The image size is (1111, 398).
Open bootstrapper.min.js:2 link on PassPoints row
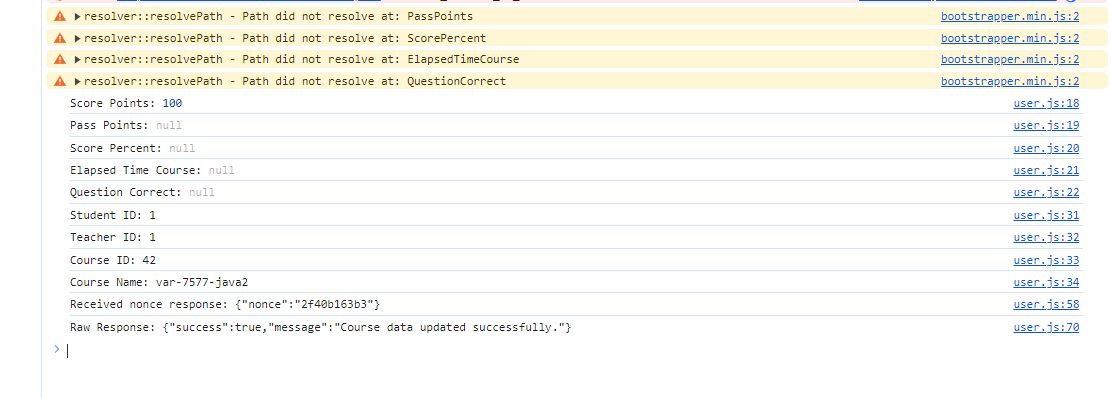(1010, 16)
